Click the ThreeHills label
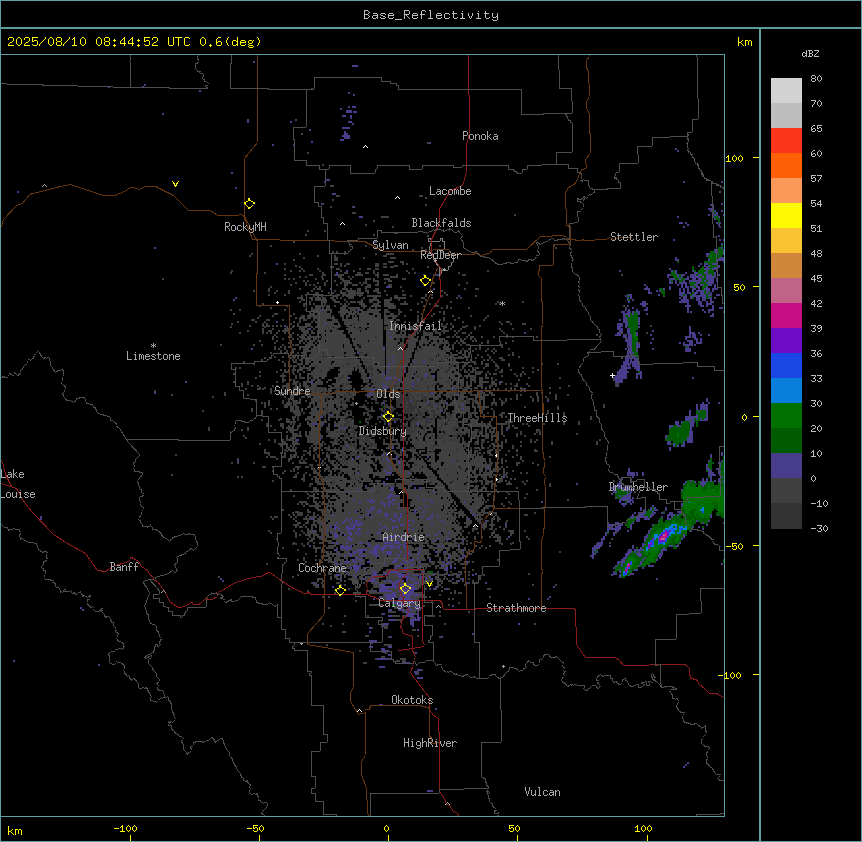Viewport: 862px width, 842px height. pyautogui.click(x=537, y=418)
